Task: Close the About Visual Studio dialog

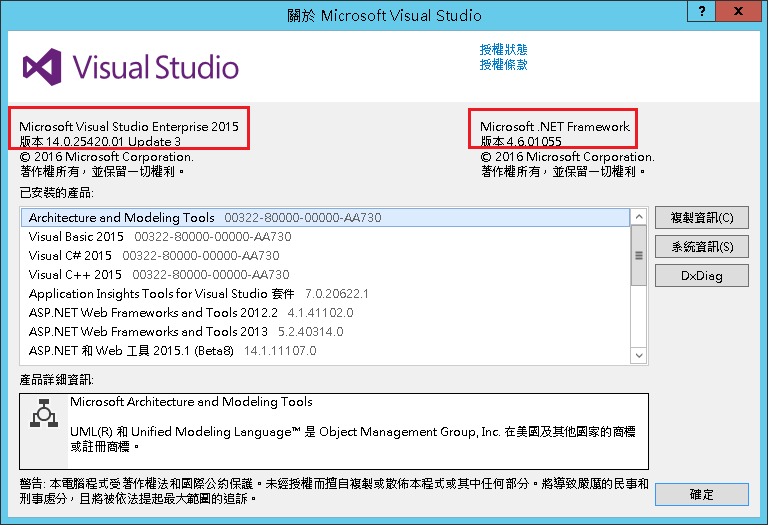Action: tap(739, 11)
